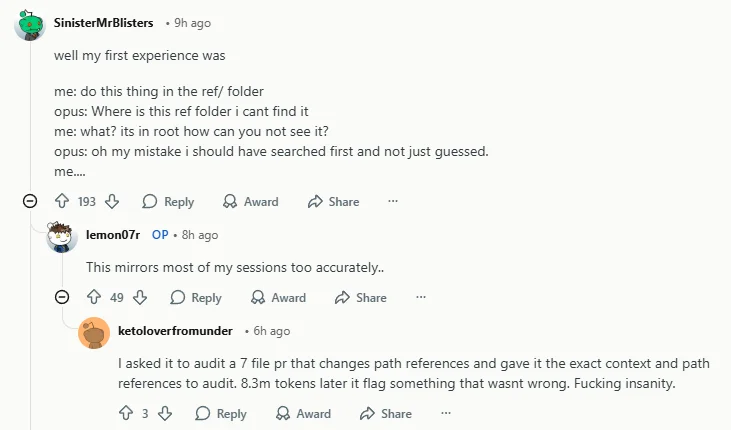Give award to lemon07r's reply

(x=278, y=297)
